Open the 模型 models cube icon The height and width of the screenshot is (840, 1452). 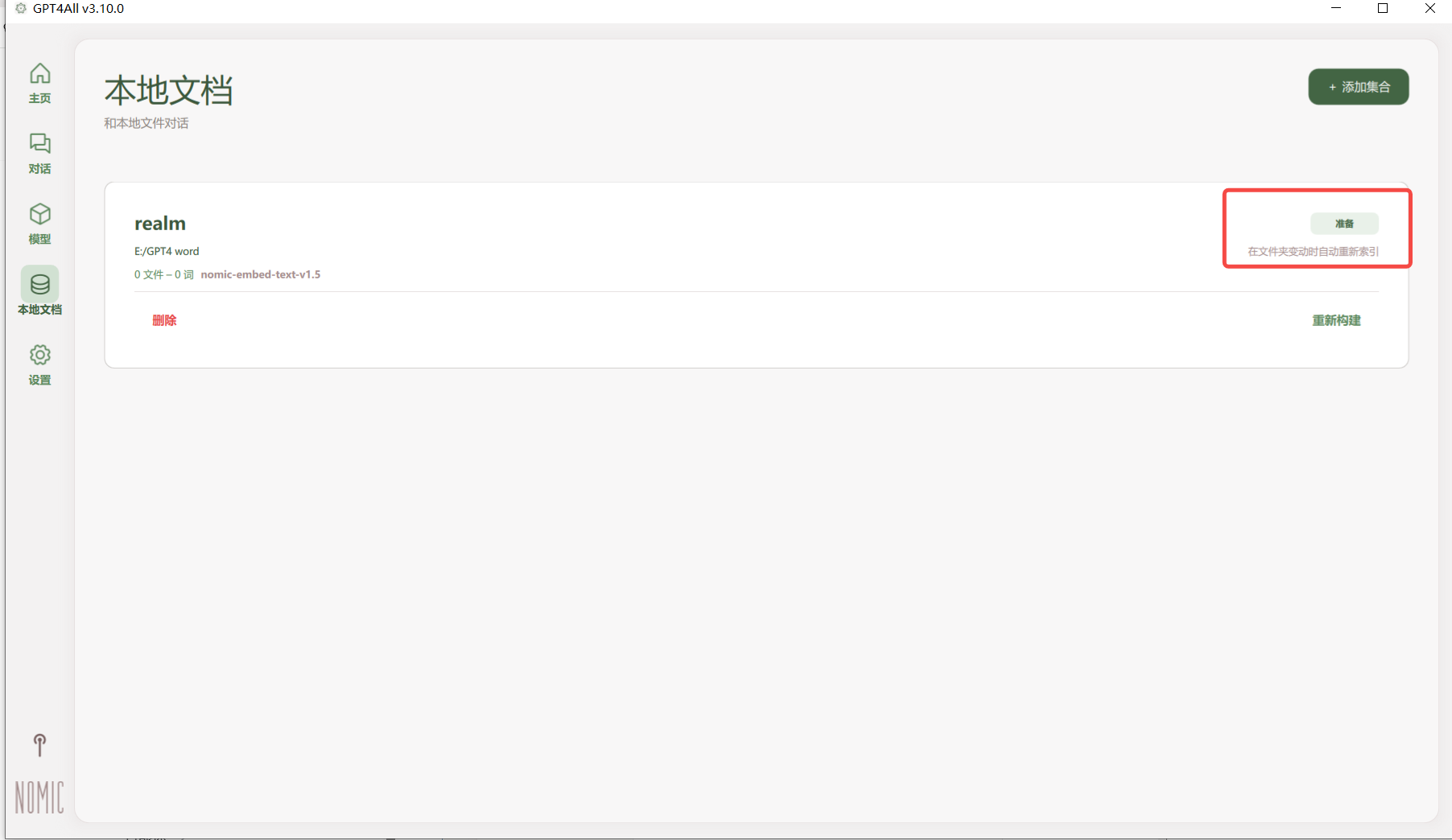pos(40,214)
